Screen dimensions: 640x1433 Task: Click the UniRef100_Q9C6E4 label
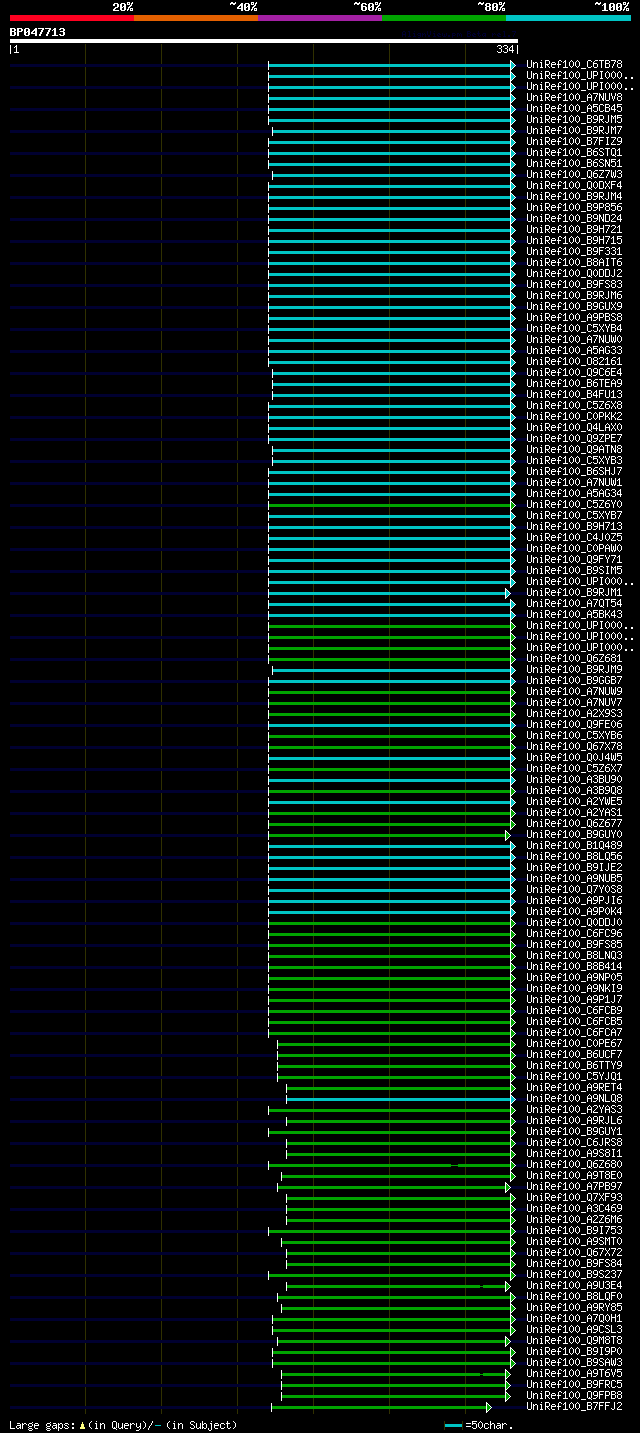[x=575, y=373]
